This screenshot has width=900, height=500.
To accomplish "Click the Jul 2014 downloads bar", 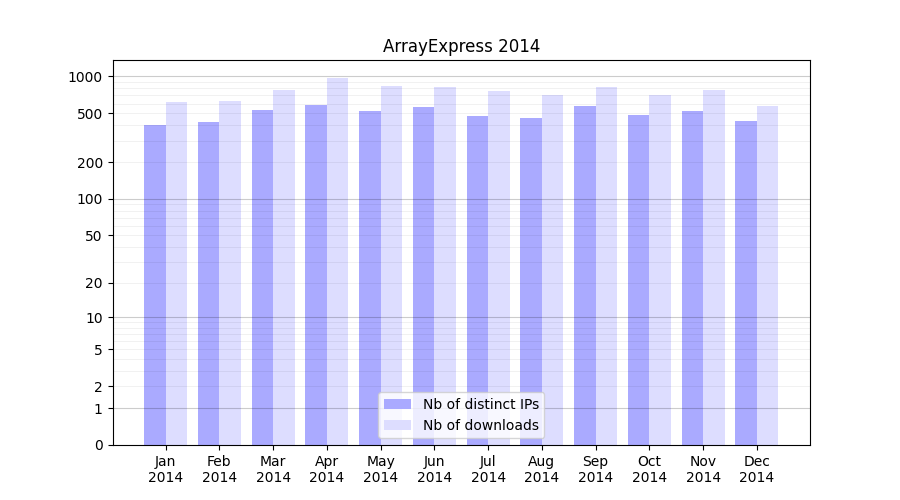I will click(499, 268).
